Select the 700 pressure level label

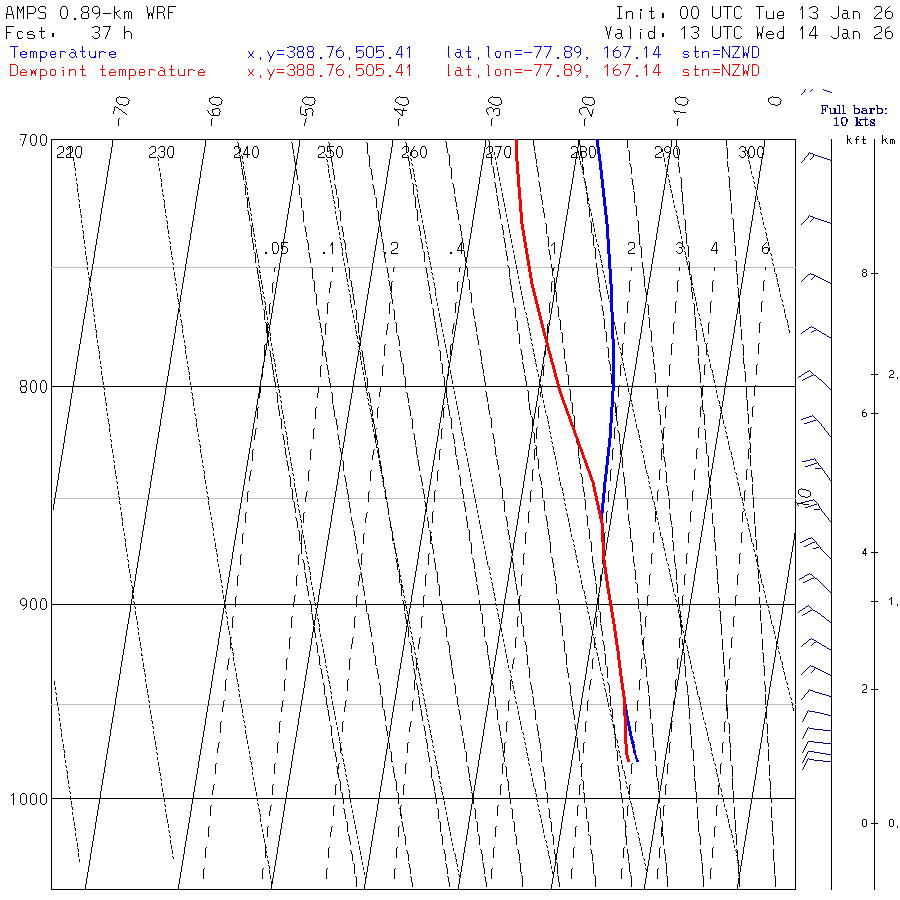point(33,140)
